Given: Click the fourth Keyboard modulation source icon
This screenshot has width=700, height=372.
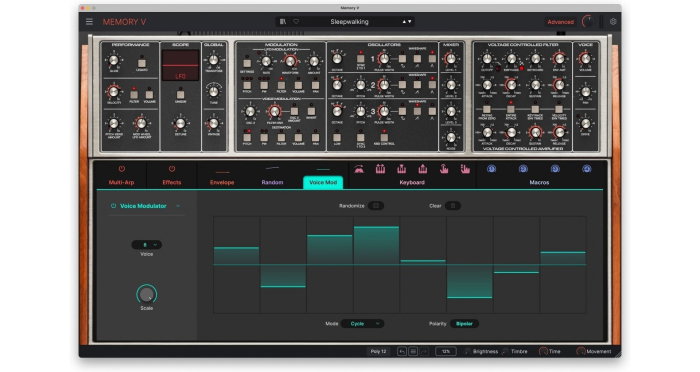Looking at the screenshot, I should (422, 169).
